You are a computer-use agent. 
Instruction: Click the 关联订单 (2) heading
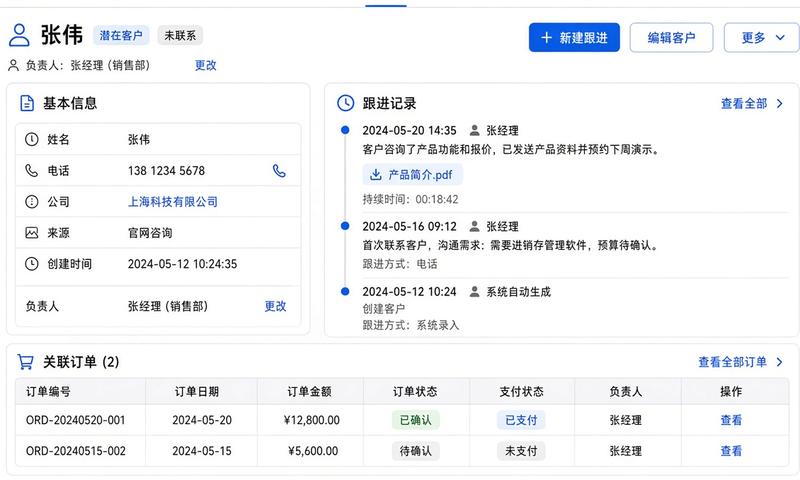pyautogui.click(x=81, y=362)
